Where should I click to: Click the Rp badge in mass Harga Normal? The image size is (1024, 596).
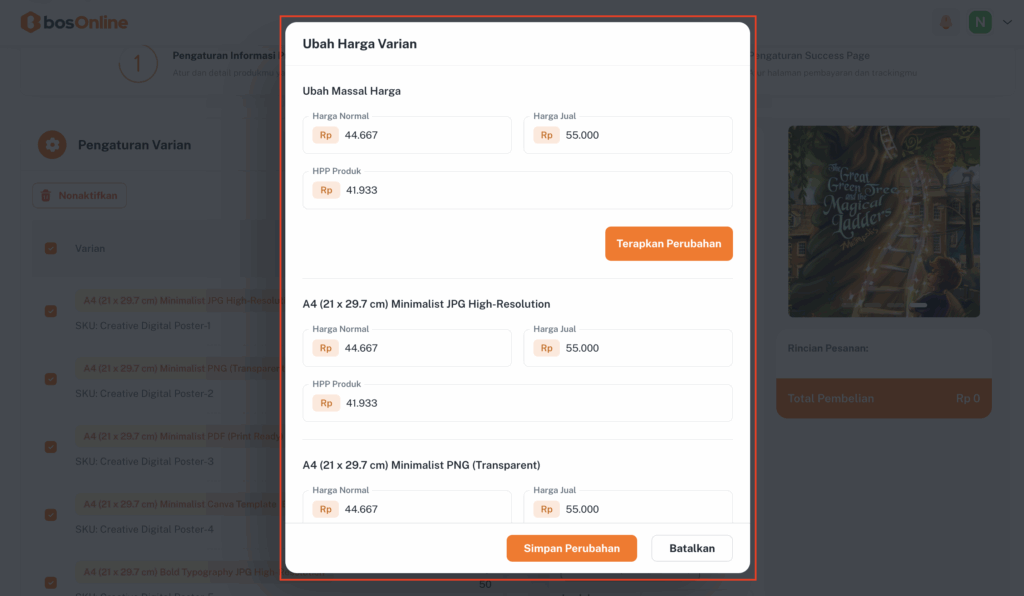[326, 135]
